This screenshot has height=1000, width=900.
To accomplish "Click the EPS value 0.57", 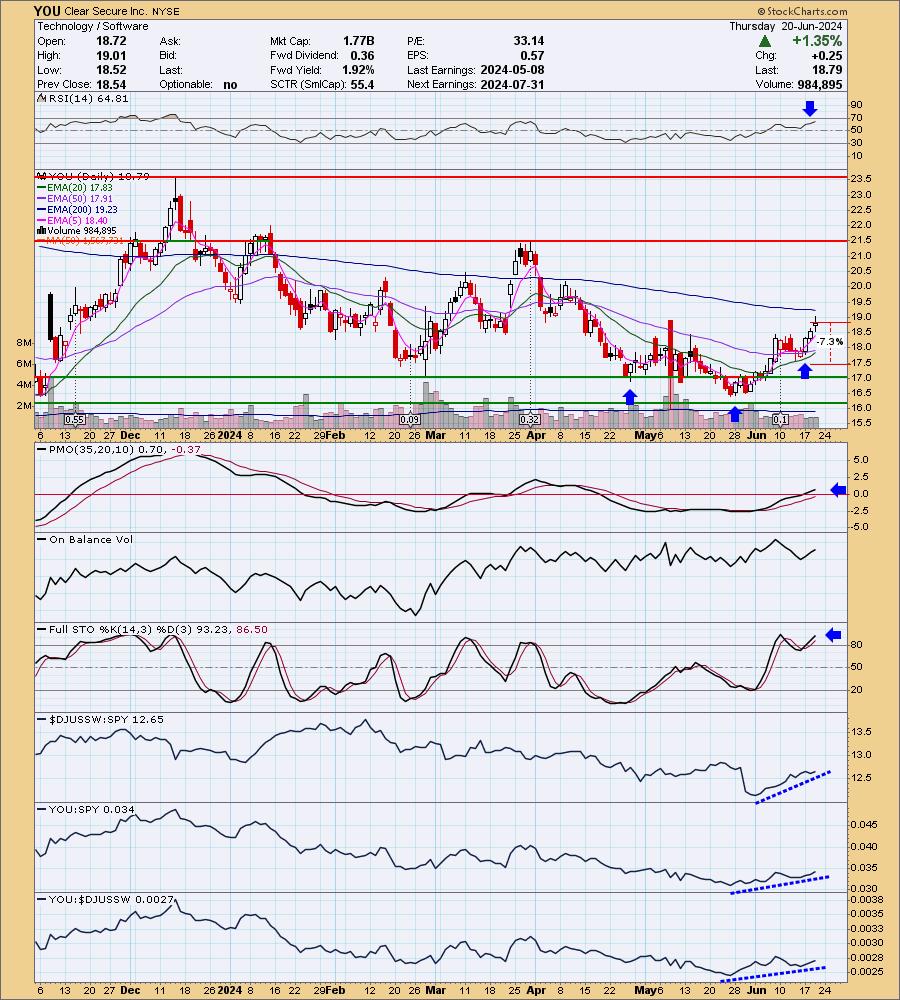I will coord(533,55).
